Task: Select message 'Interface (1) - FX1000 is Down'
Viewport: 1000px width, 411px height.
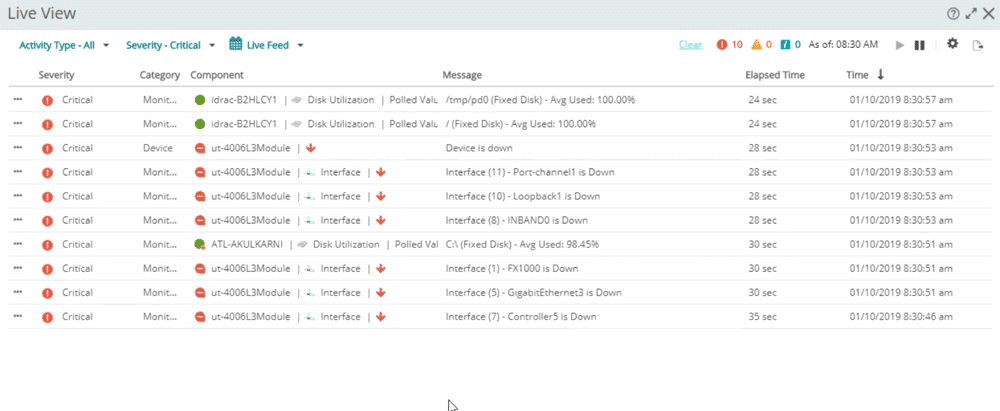Action: point(512,269)
